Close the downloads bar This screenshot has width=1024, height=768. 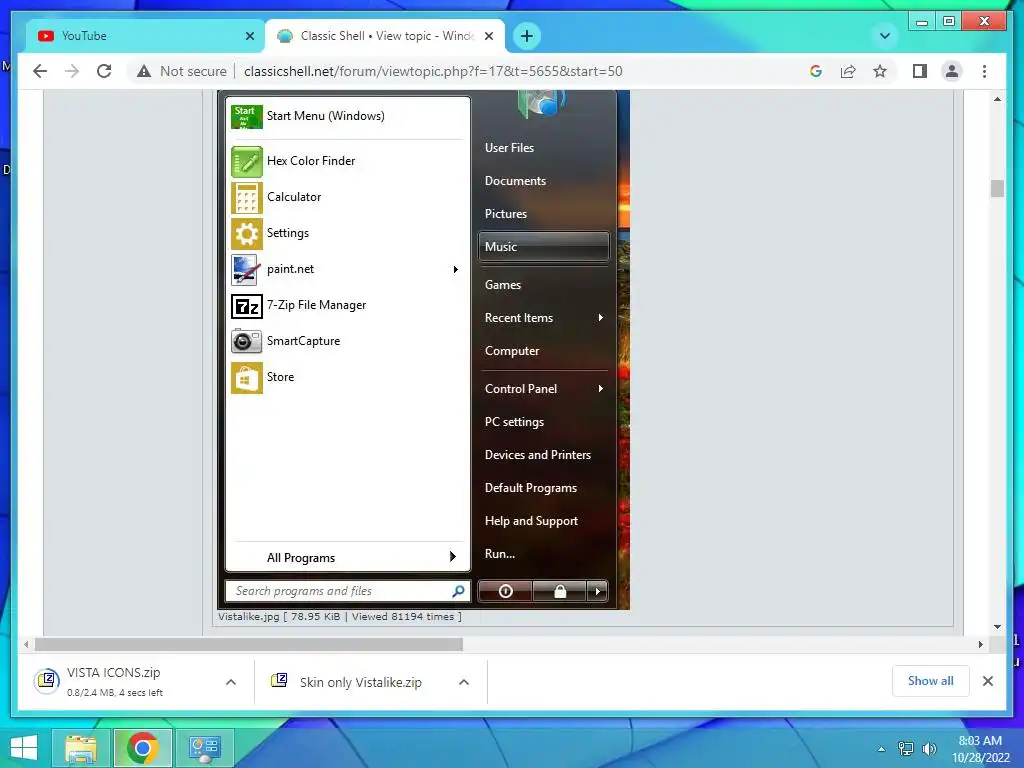click(987, 681)
